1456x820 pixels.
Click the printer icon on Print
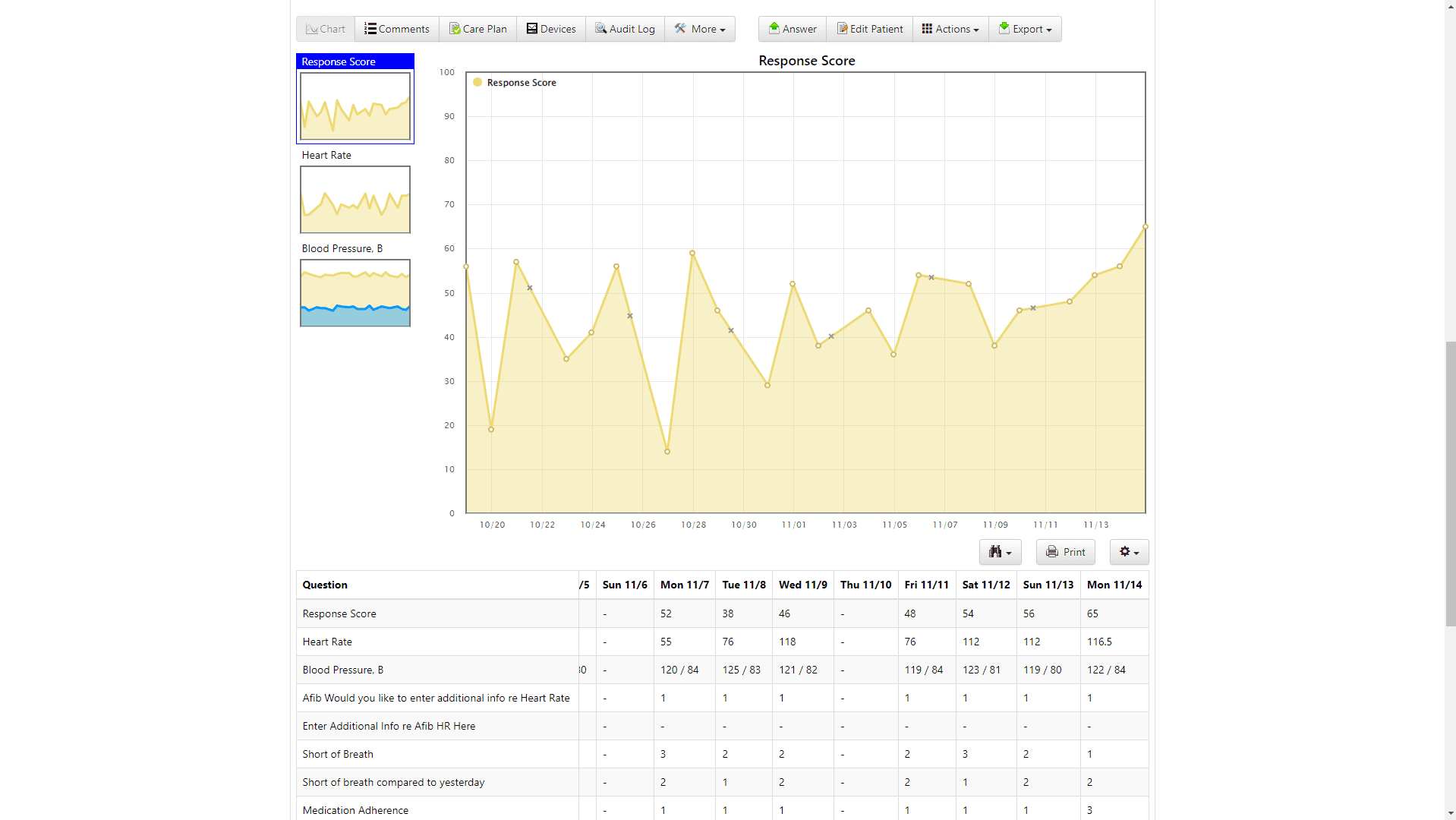tap(1051, 552)
